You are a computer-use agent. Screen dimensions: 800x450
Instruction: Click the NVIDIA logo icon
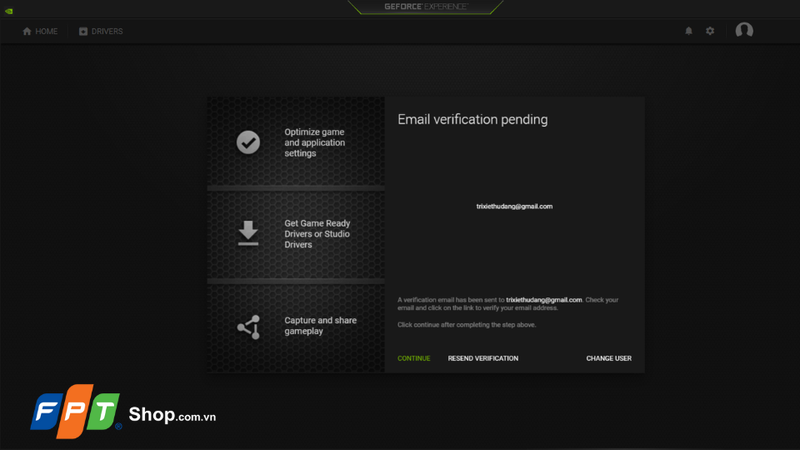9,11
